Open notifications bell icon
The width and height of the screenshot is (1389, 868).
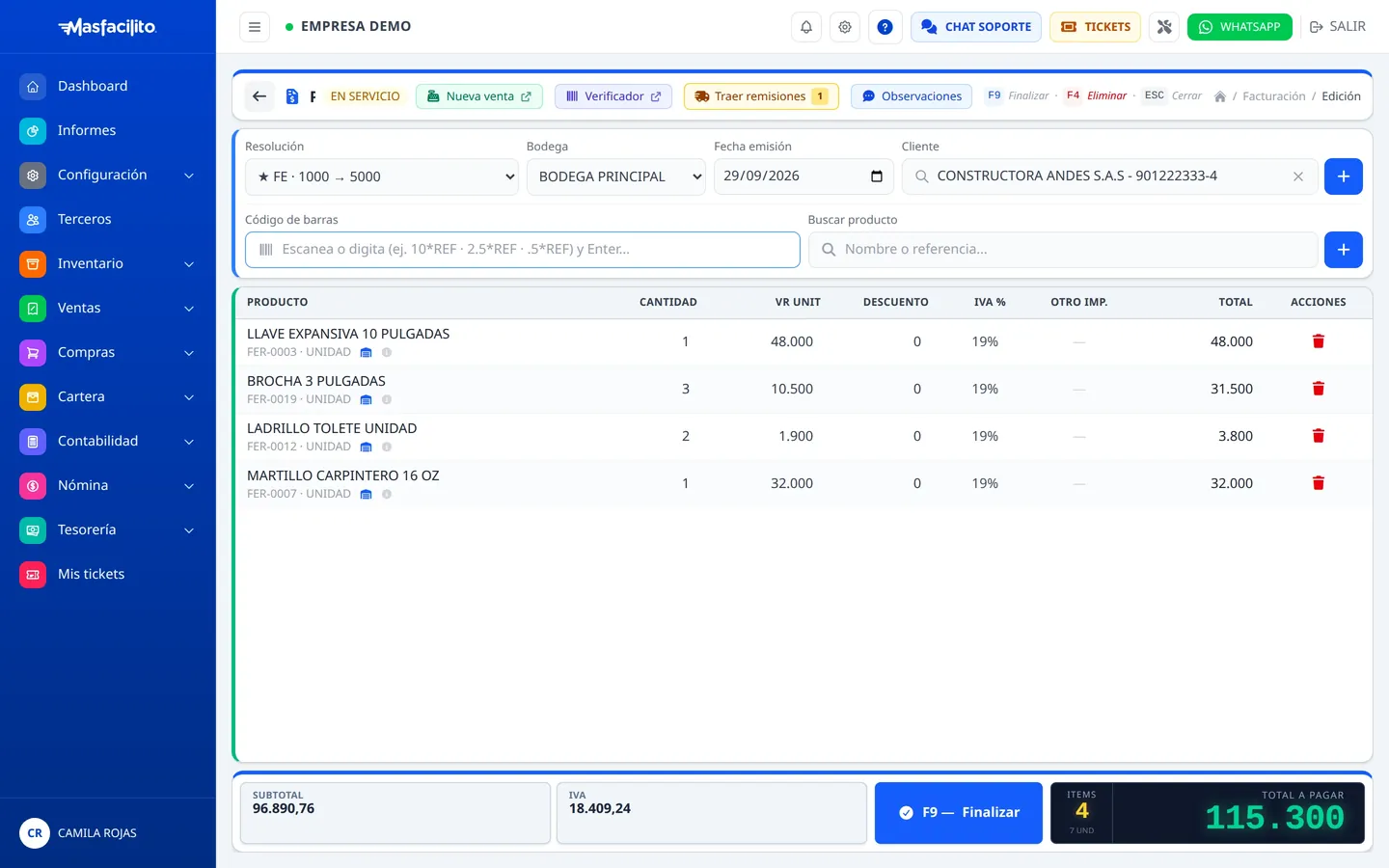806,27
